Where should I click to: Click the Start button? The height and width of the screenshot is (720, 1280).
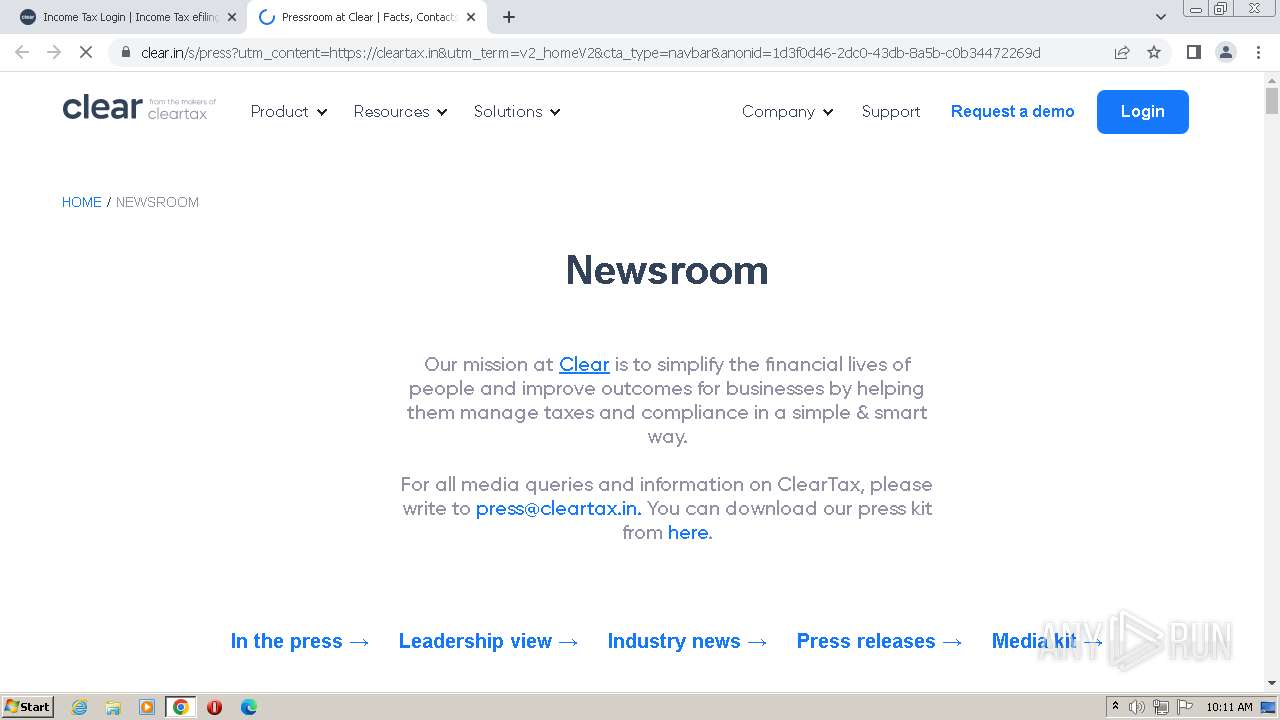(27, 707)
